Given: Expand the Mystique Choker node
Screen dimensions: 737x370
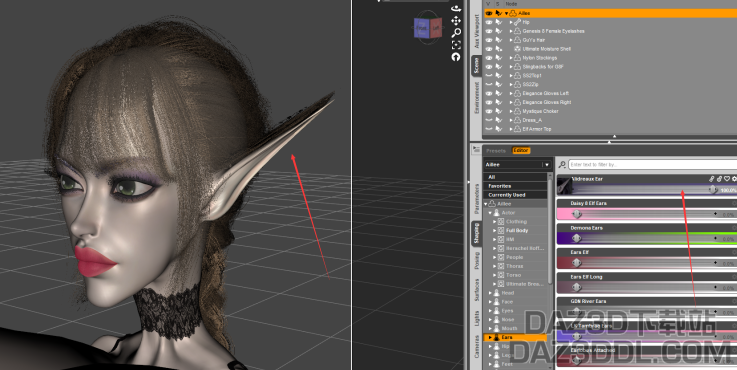Looking at the screenshot, I should [511, 111].
